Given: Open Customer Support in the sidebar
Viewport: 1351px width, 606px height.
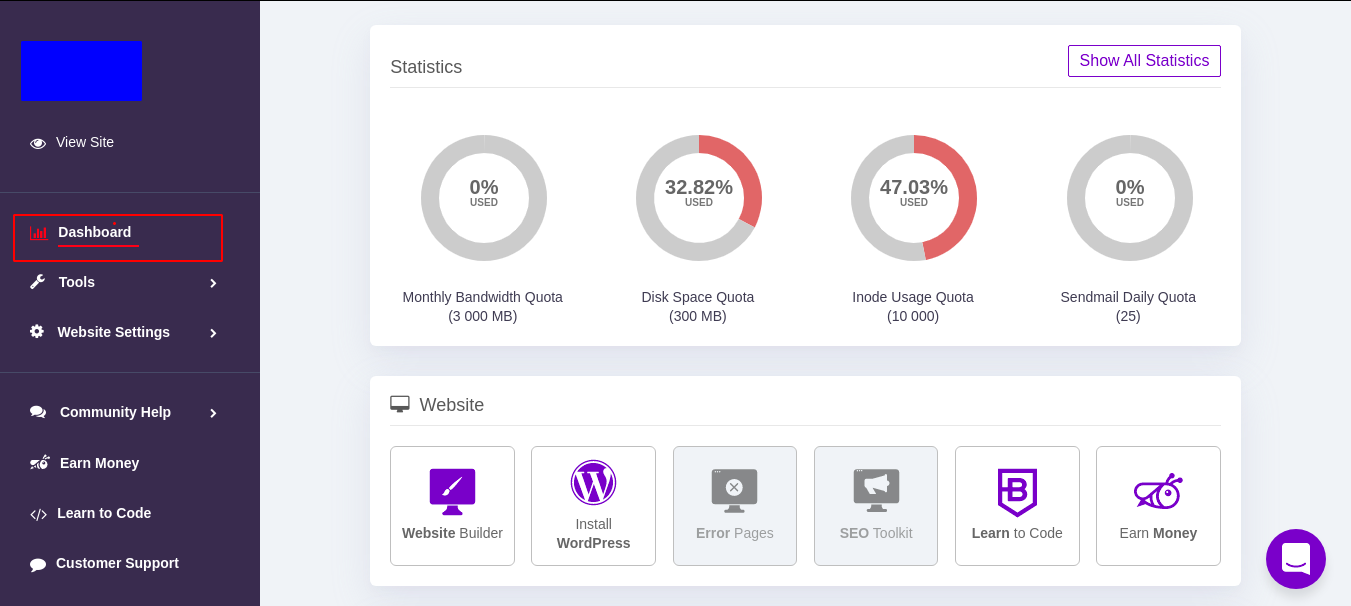Looking at the screenshot, I should click(117, 563).
